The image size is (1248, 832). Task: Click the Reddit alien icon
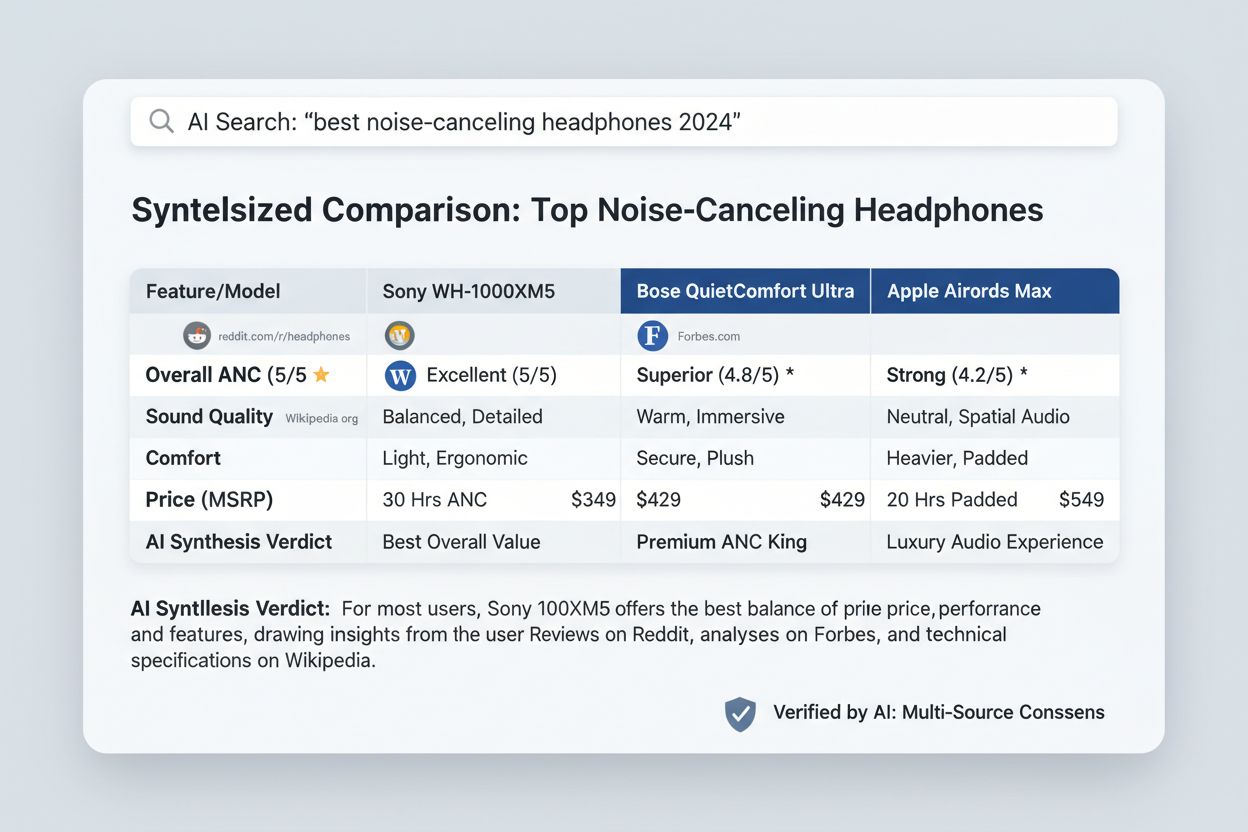(197, 335)
